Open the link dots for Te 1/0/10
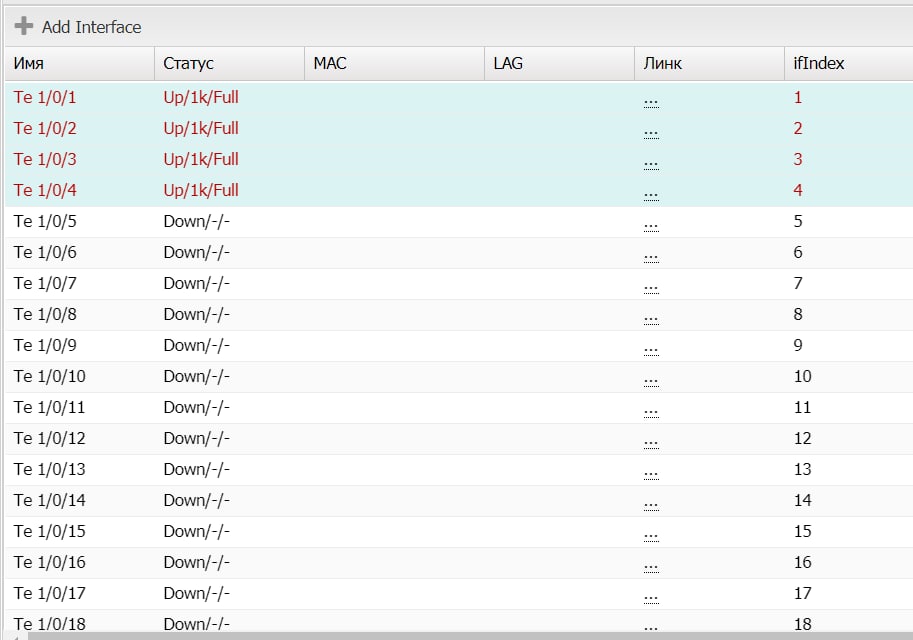Viewport: 913px width, 640px height. 651,382
